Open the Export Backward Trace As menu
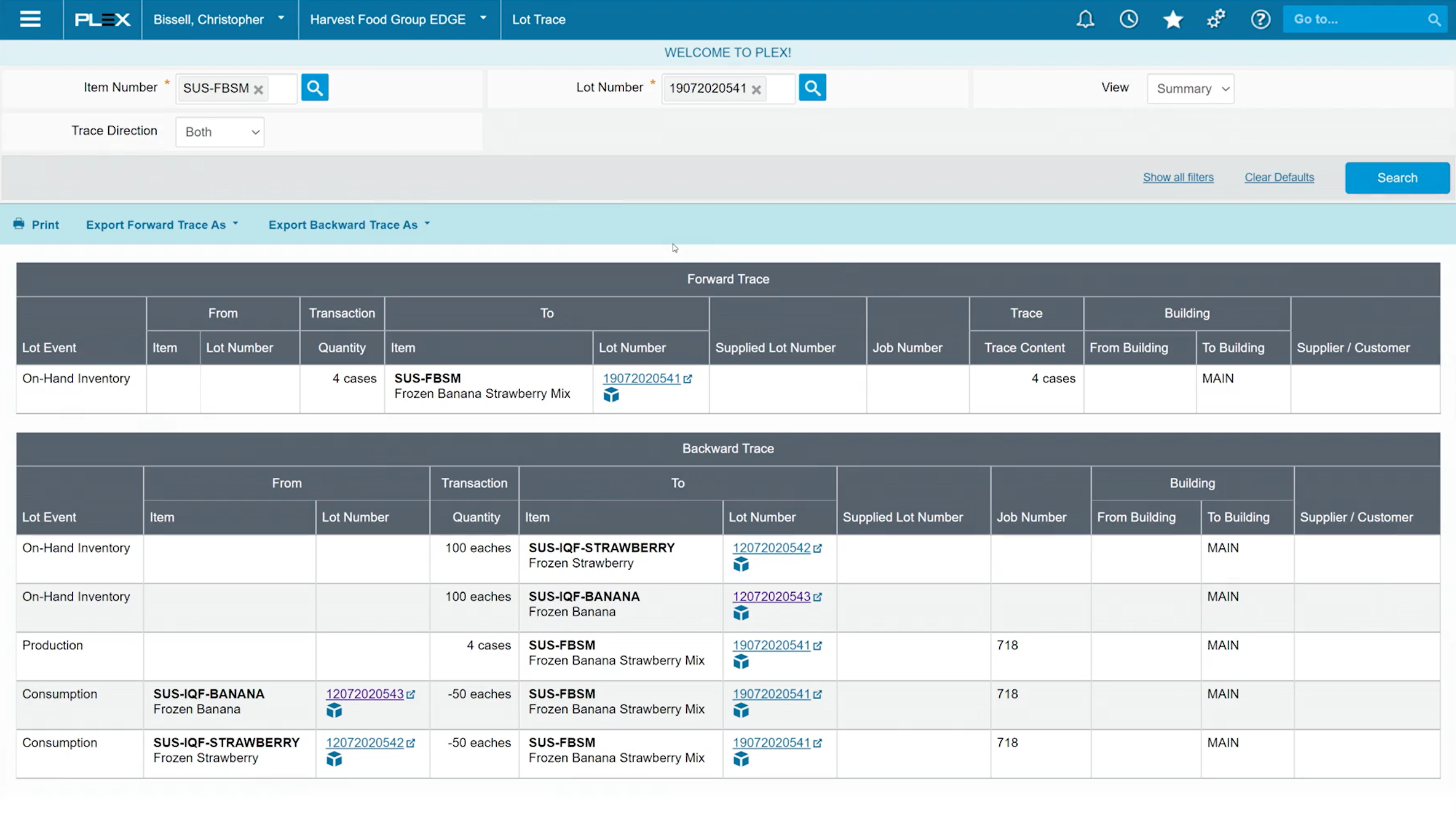Viewport: 1456px width, 819px height. coord(349,224)
